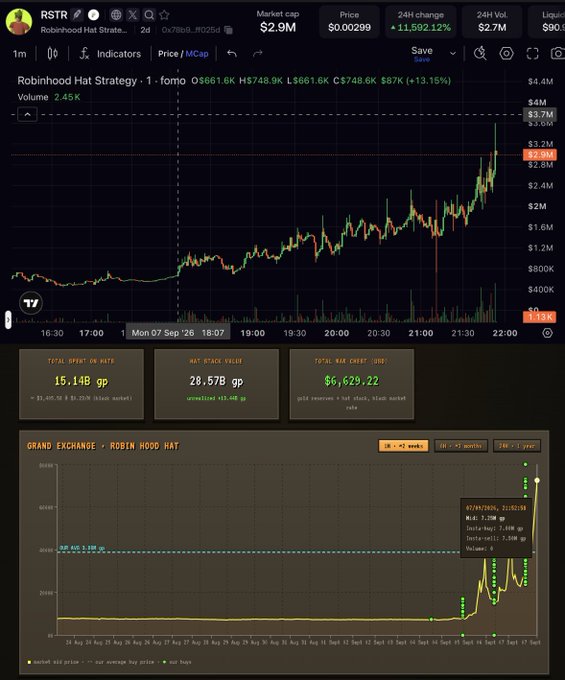Click the Price $0.00299 stat card
The width and height of the screenshot is (565, 680).
tap(349, 22)
